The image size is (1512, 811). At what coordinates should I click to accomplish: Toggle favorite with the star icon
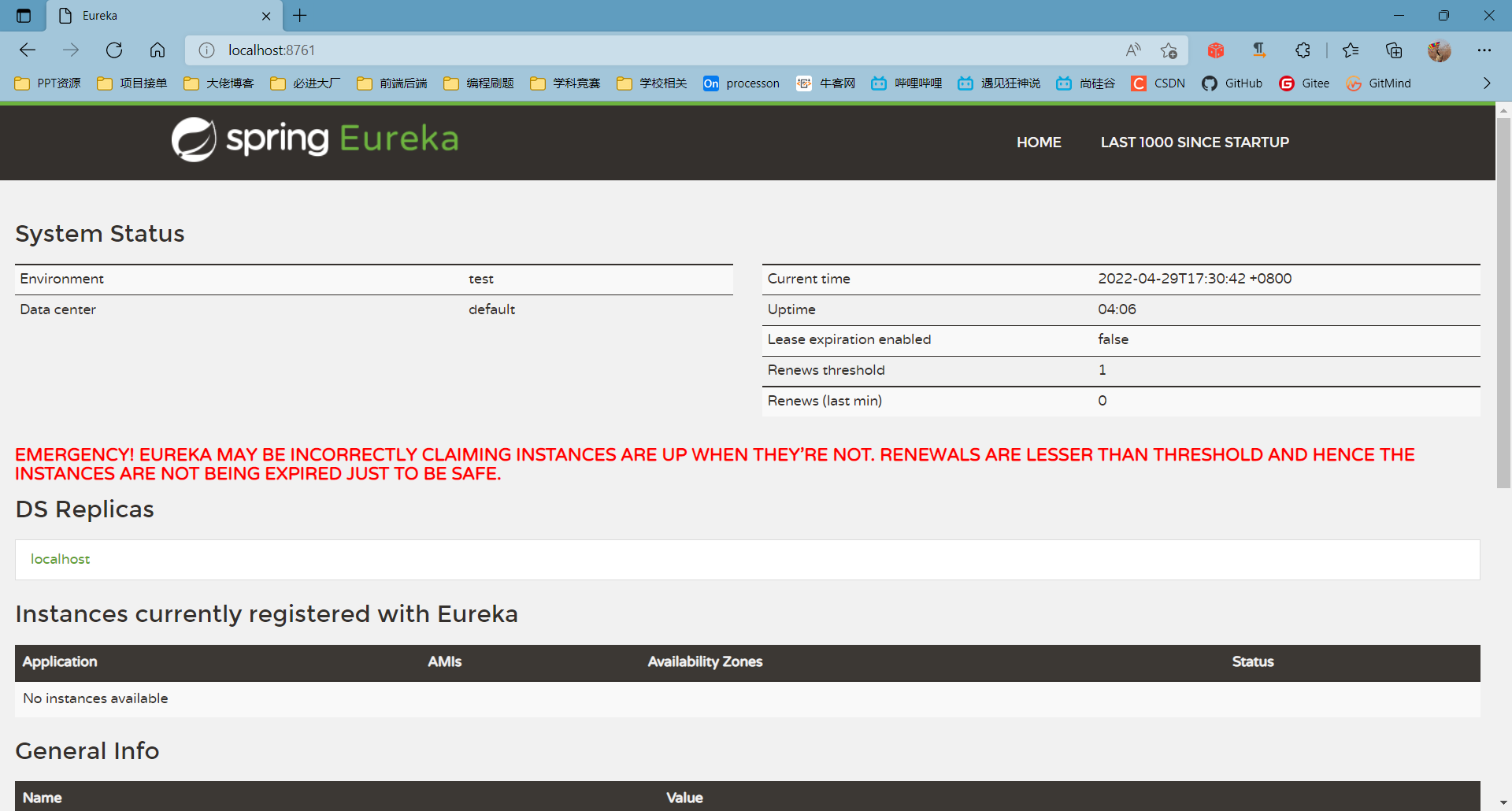(1169, 50)
